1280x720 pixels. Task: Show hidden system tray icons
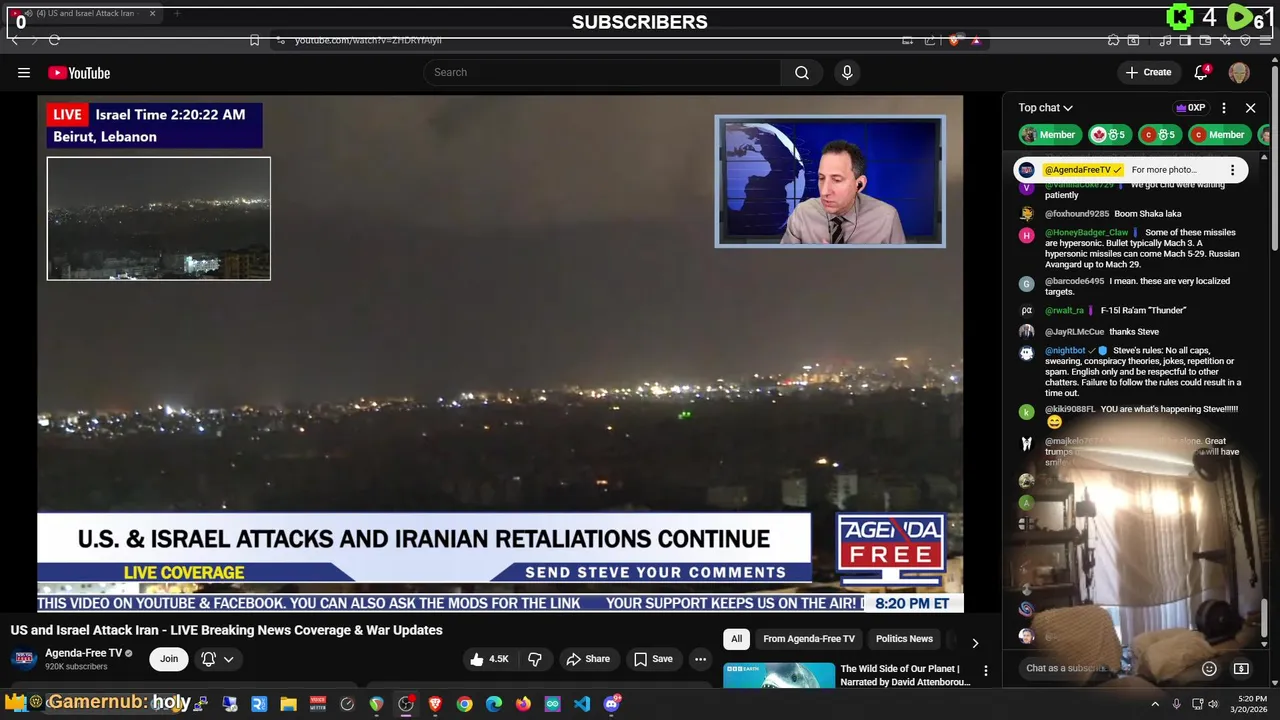(x=1155, y=704)
